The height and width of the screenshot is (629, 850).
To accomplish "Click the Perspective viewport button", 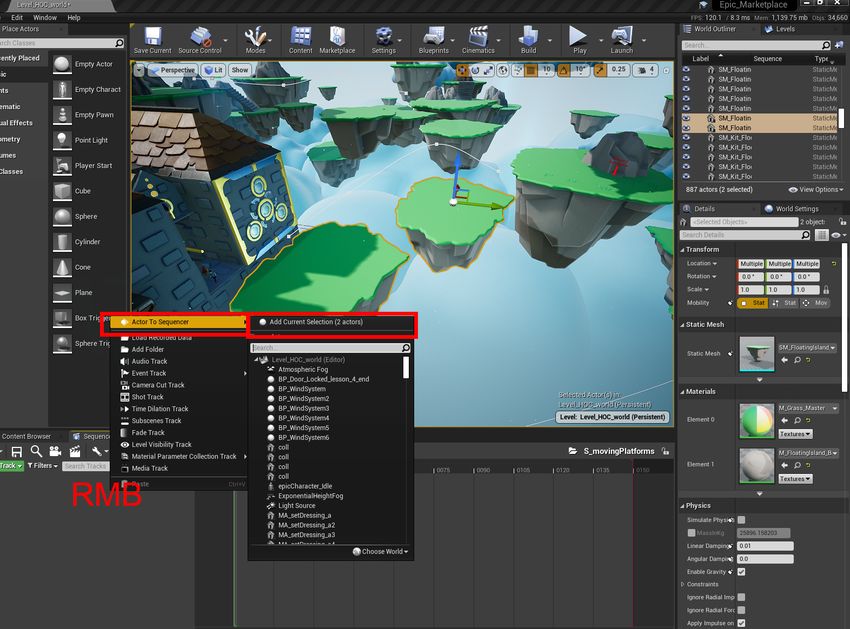I will (x=172, y=70).
